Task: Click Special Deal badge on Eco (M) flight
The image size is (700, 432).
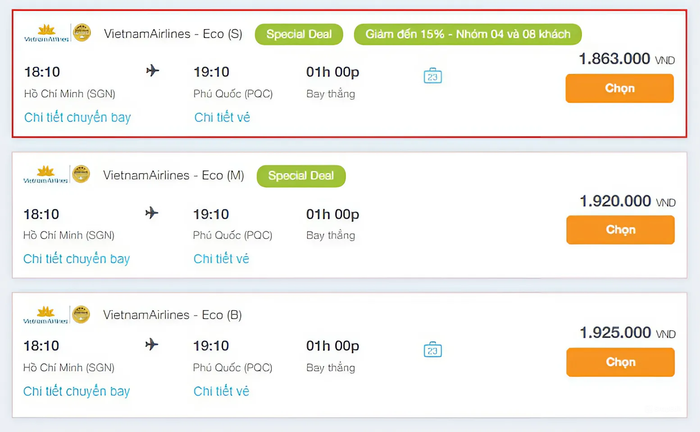Action: (x=301, y=176)
